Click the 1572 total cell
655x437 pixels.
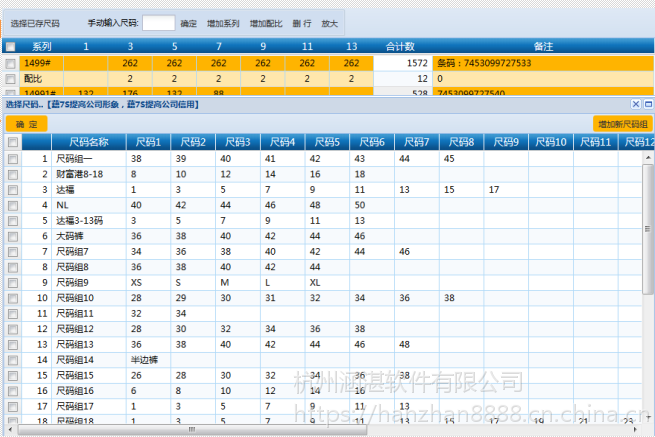coord(403,64)
